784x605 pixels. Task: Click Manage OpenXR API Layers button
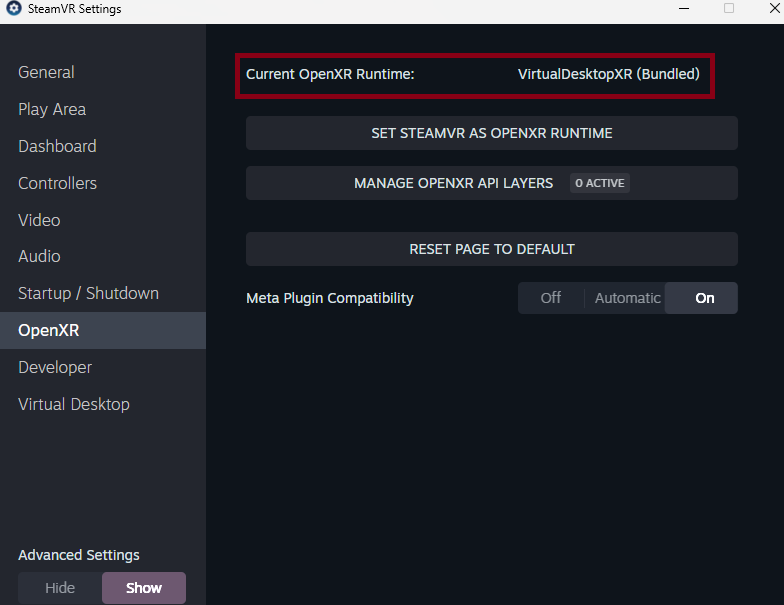pos(491,183)
